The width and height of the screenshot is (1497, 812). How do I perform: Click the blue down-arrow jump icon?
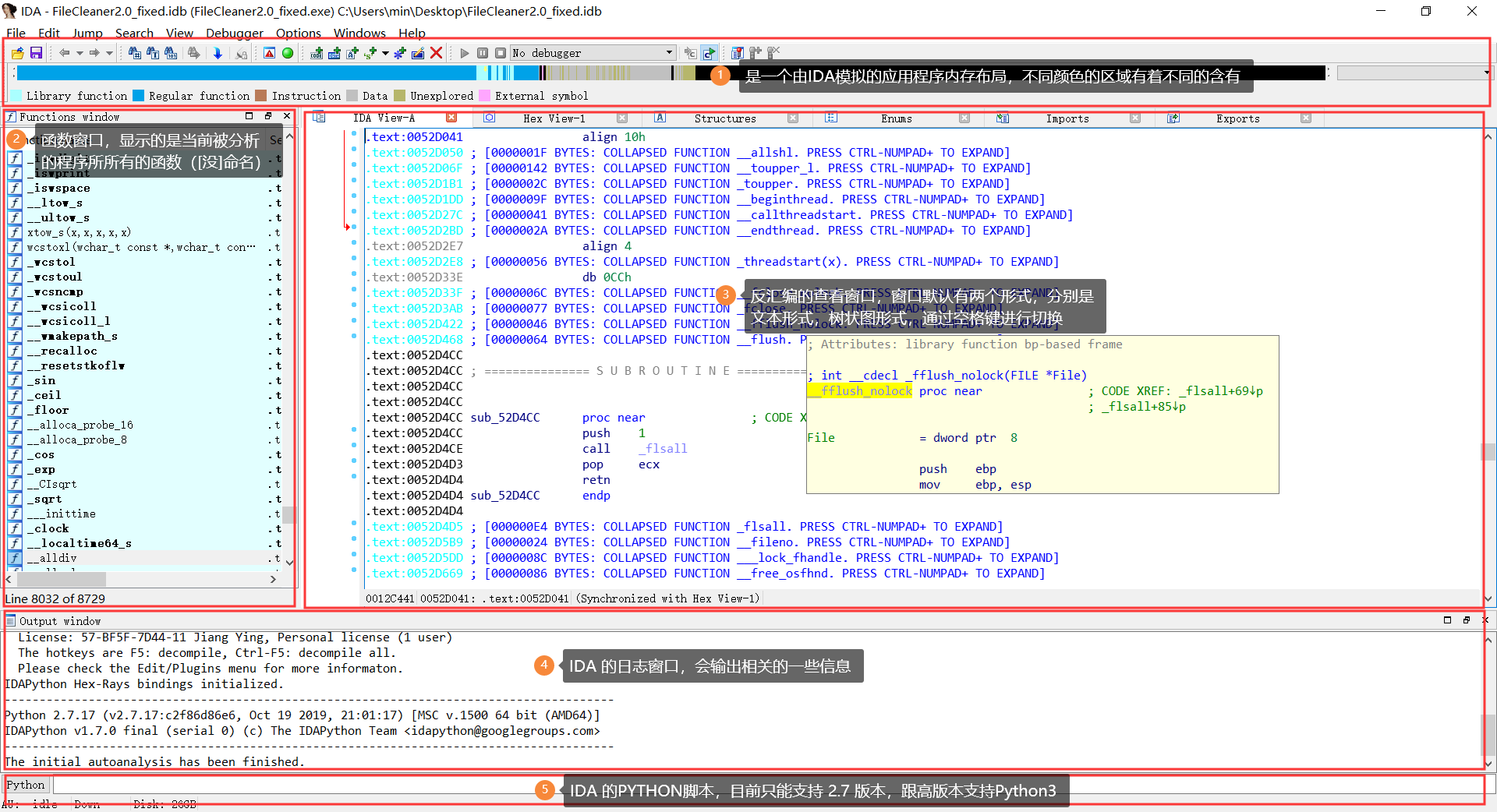pos(218,53)
